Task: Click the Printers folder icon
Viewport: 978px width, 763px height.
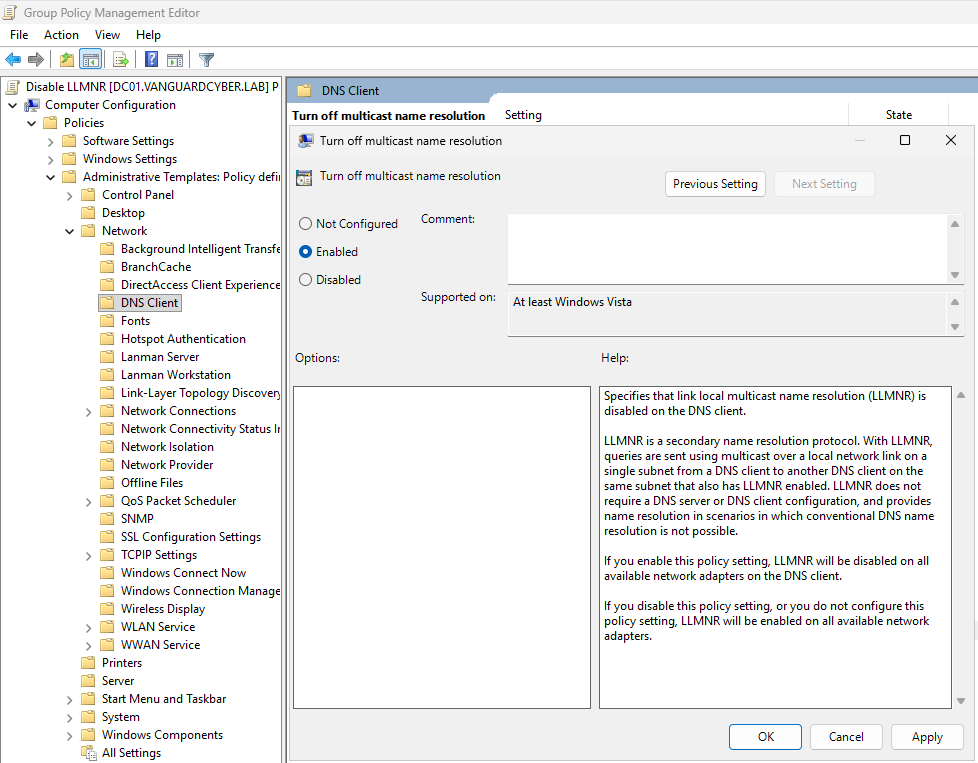Action: click(x=89, y=663)
